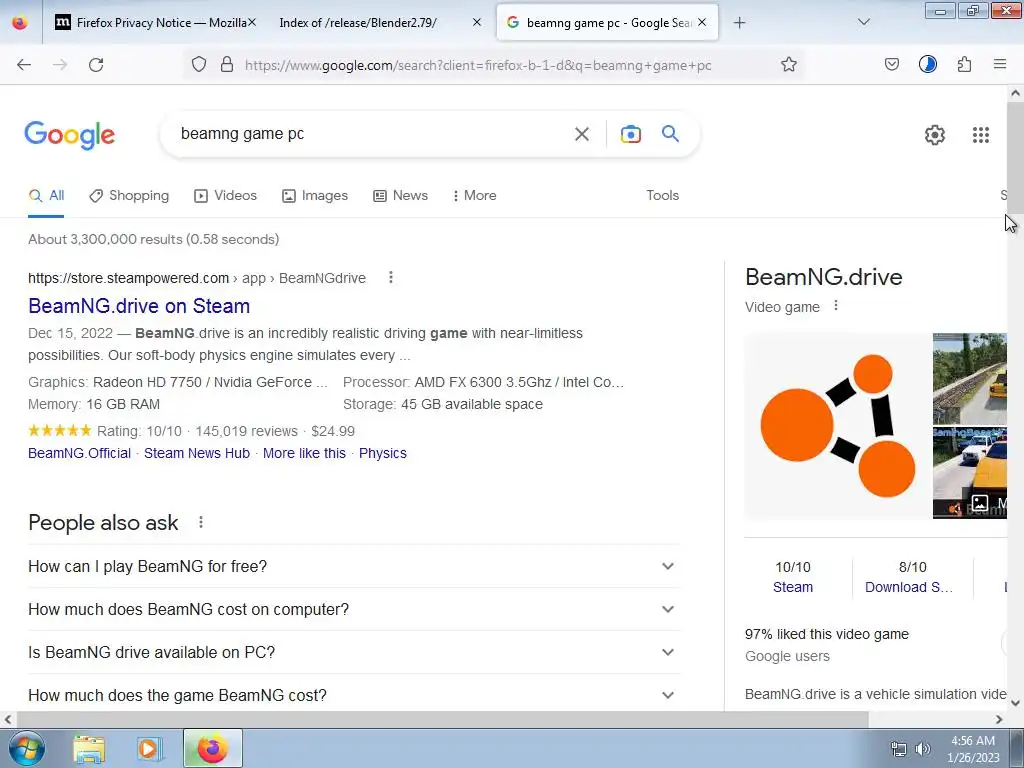The width and height of the screenshot is (1024, 768).
Task: Open the Steam 10/10 rating link
Action: 793,587
